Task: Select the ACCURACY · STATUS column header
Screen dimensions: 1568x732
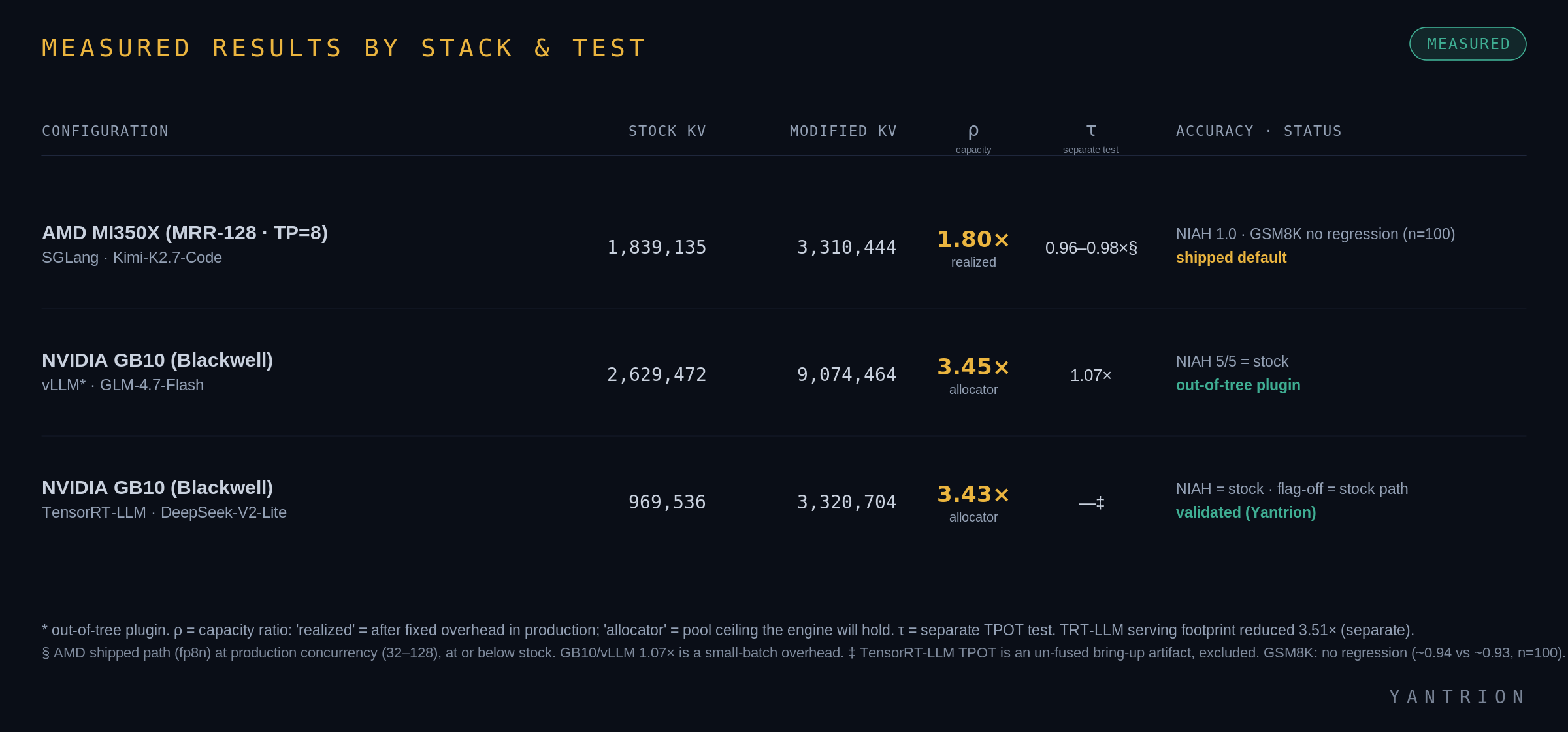Action: pos(1258,131)
